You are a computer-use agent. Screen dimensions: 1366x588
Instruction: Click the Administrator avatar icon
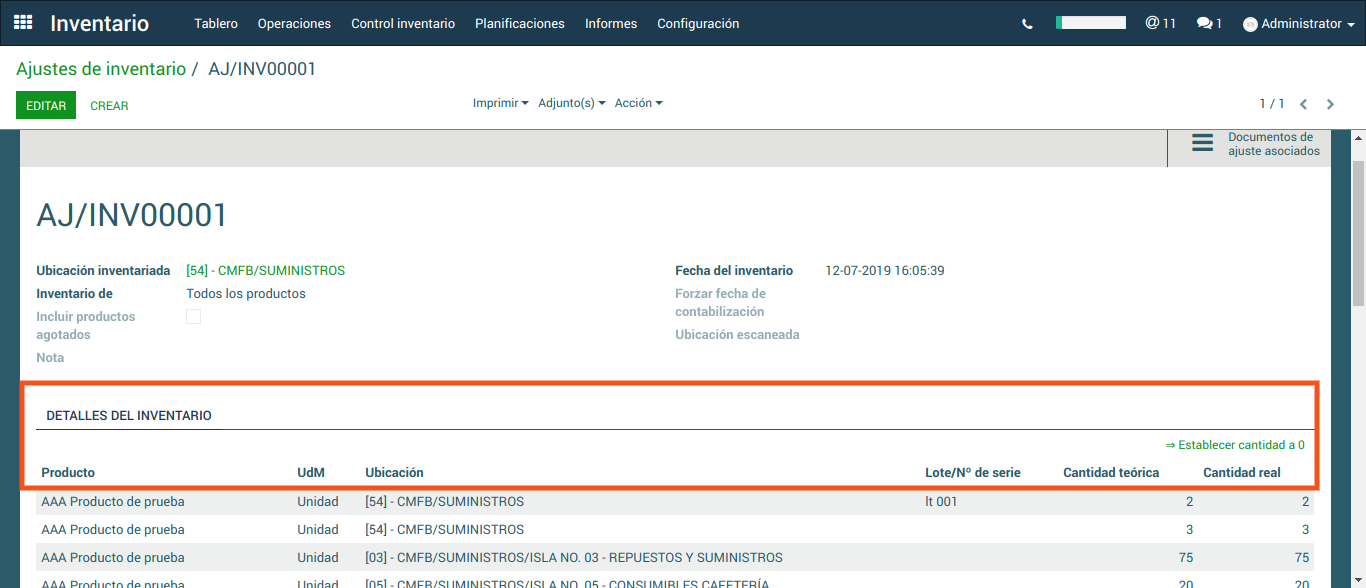[x=1250, y=24]
